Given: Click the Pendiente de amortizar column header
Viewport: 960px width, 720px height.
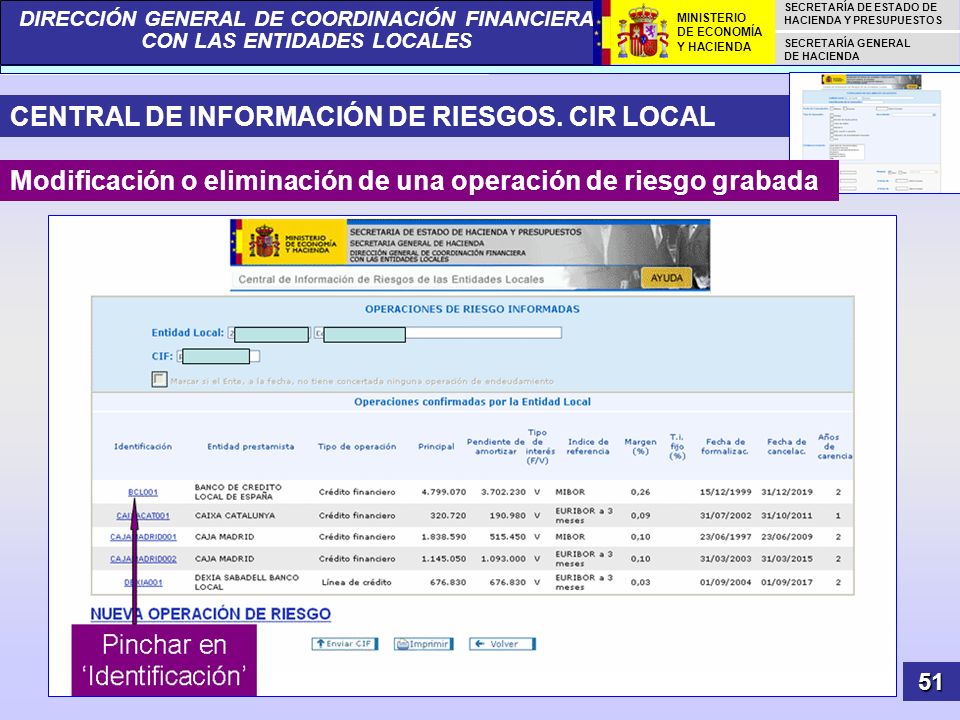Looking at the screenshot, I should pyautogui.click(x=496, y=446).
